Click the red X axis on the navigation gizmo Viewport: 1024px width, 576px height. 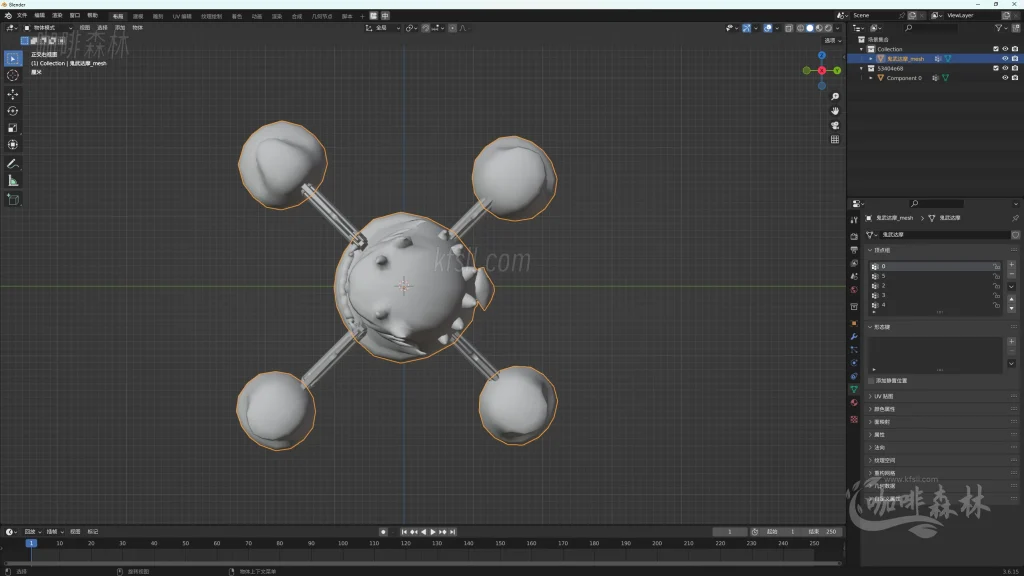click(821, 70)
